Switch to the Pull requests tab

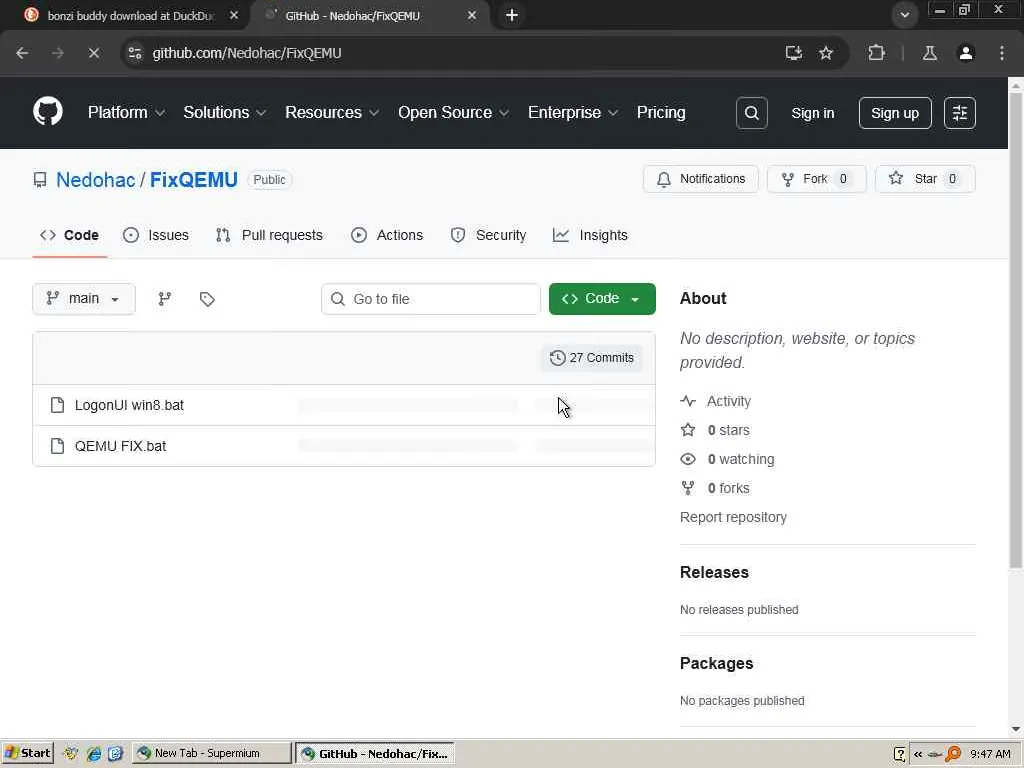(x=269, y=235)
